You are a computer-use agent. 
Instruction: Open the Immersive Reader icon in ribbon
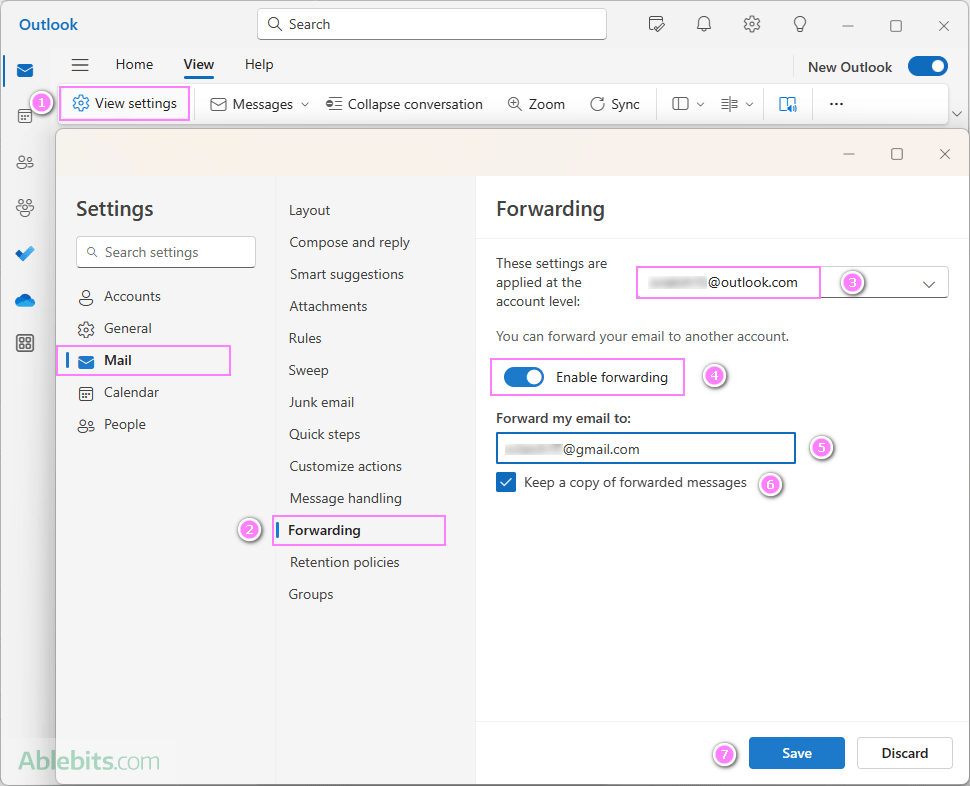point(788,104)
